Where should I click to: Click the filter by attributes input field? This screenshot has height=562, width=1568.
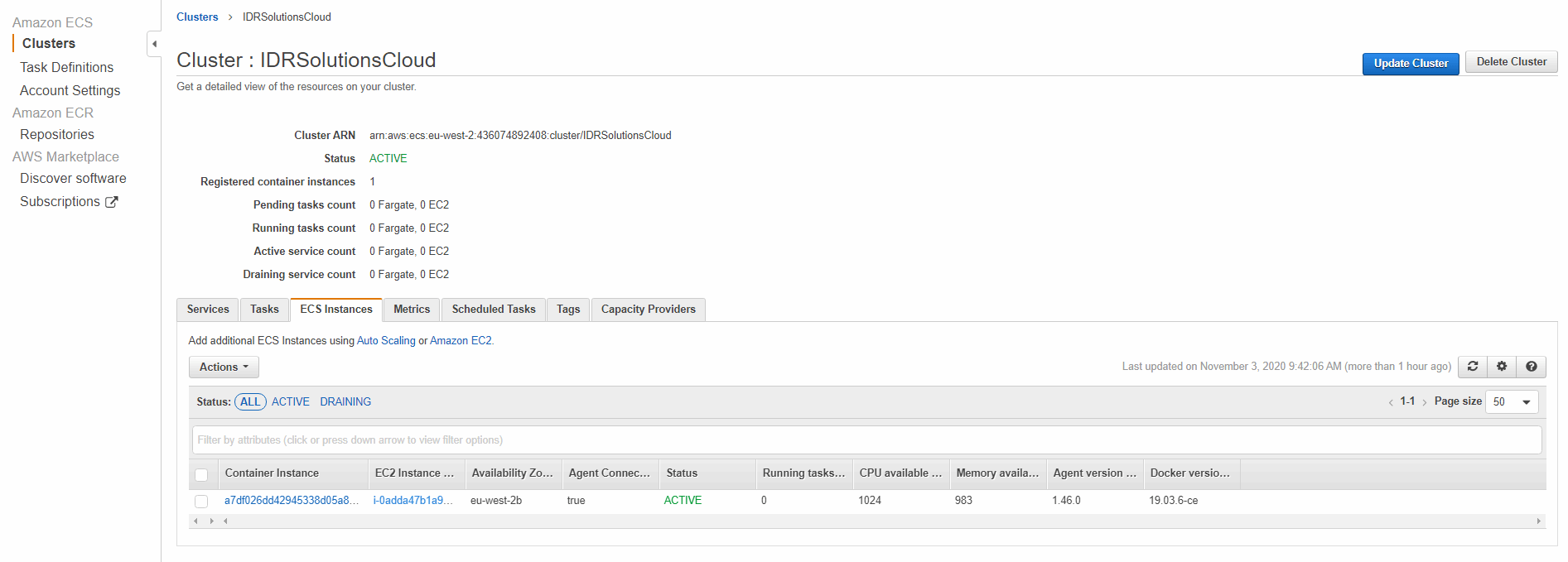[x=866, y=440]
